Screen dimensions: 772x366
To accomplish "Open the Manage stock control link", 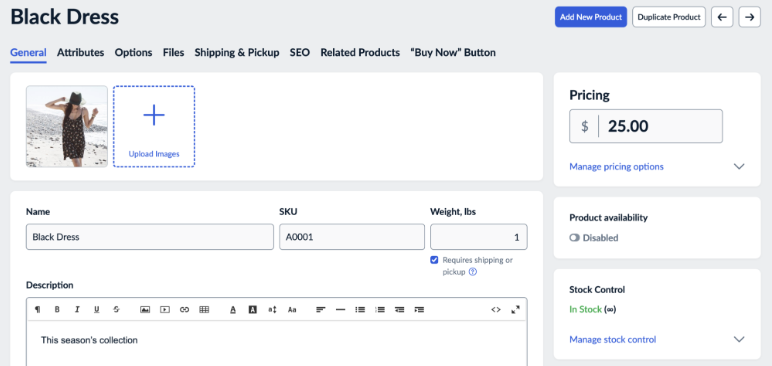I will click(612, 339).
